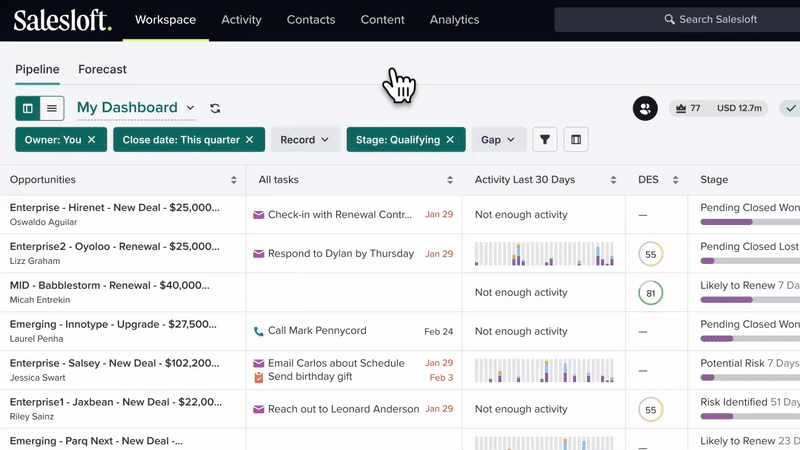Click the crown 77 deals badge
This screenshot has width=800, height=450.
[x=688, y=108]
